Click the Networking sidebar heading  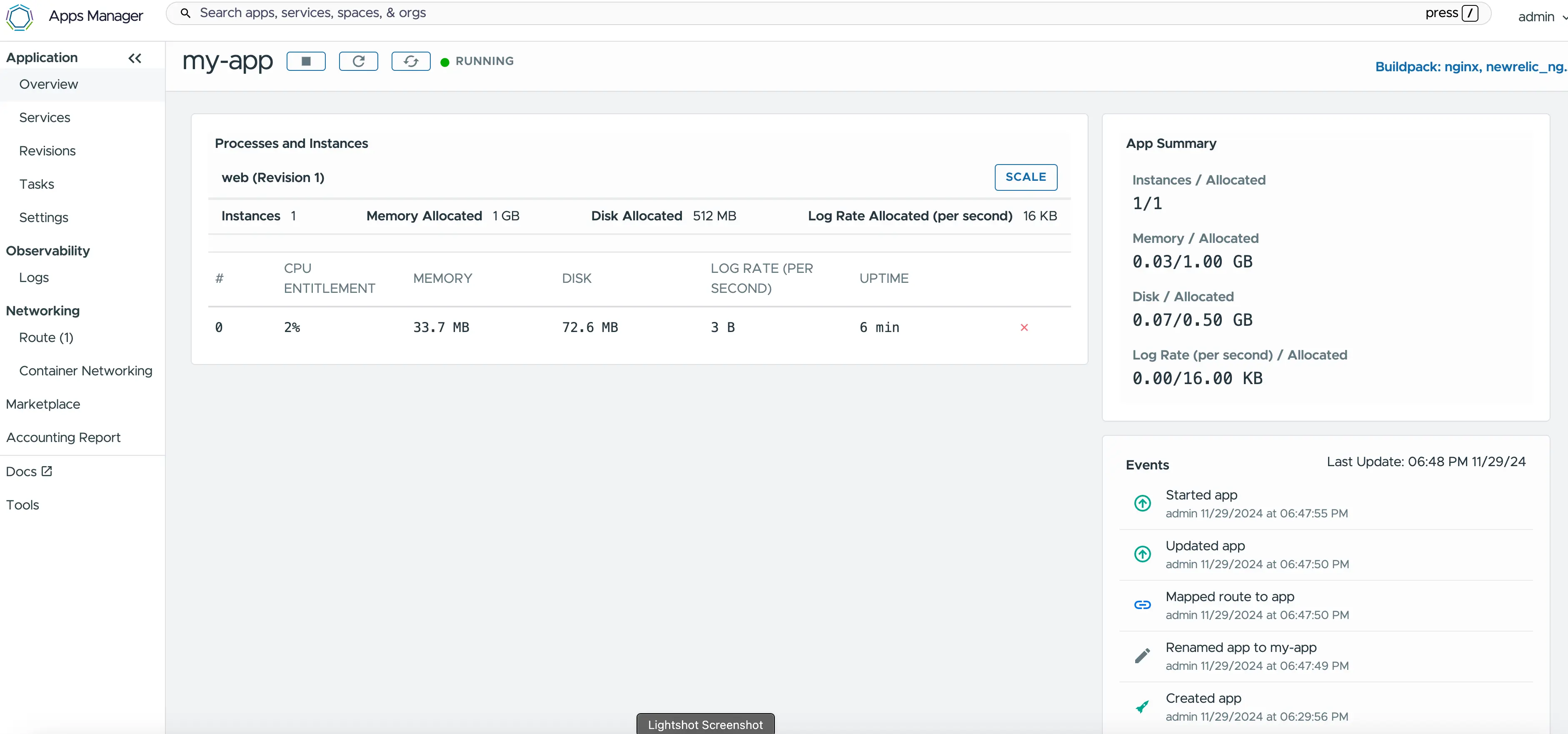42,311
